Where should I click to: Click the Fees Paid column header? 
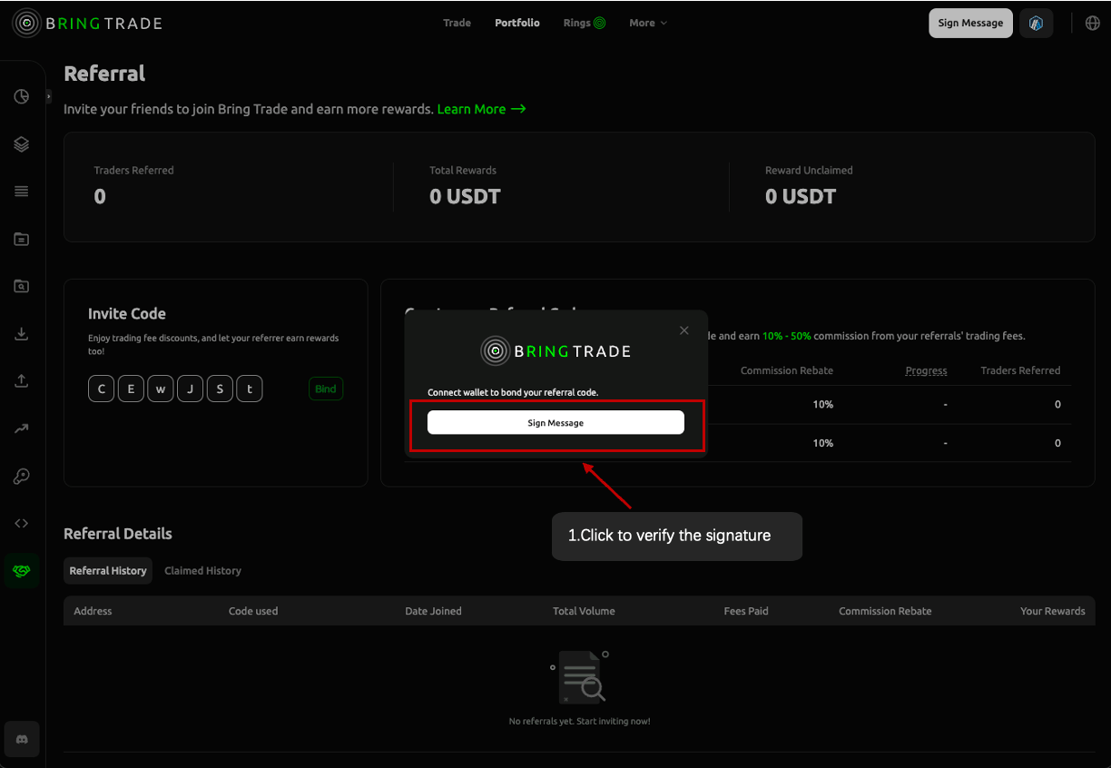[746, 611]
